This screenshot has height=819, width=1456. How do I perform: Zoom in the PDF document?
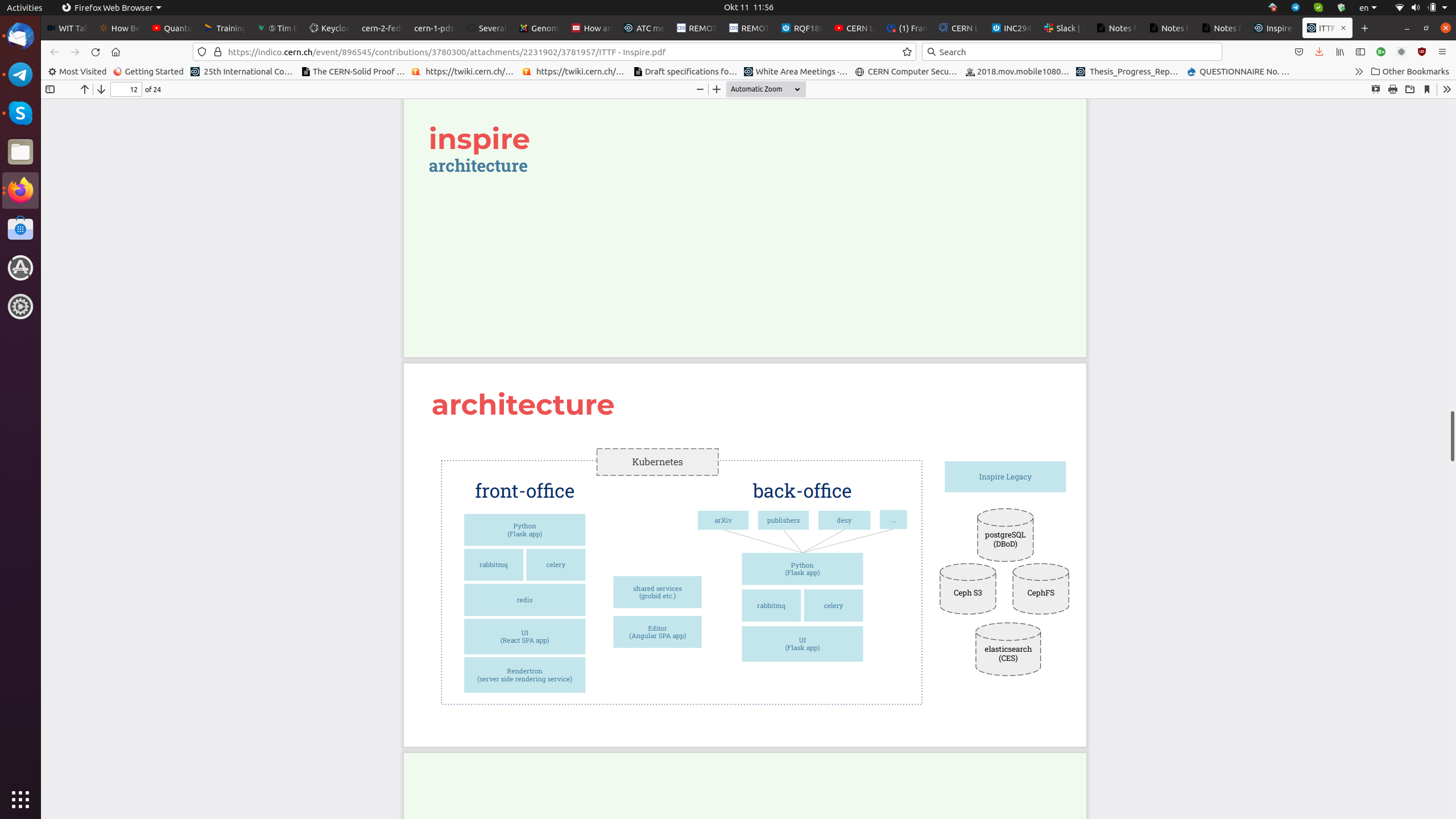(x=717, y=89)
